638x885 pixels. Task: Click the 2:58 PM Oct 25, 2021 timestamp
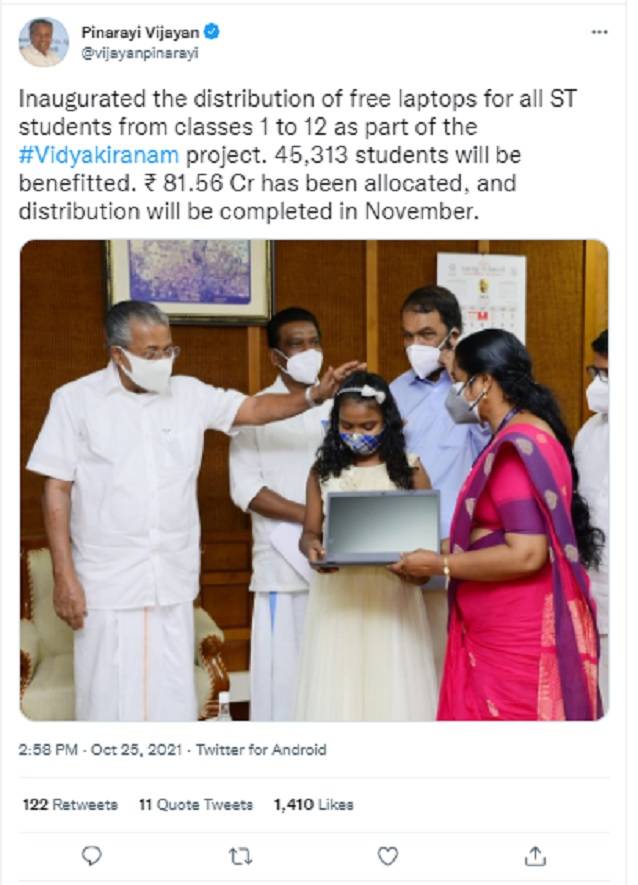[x=100, y=750]
